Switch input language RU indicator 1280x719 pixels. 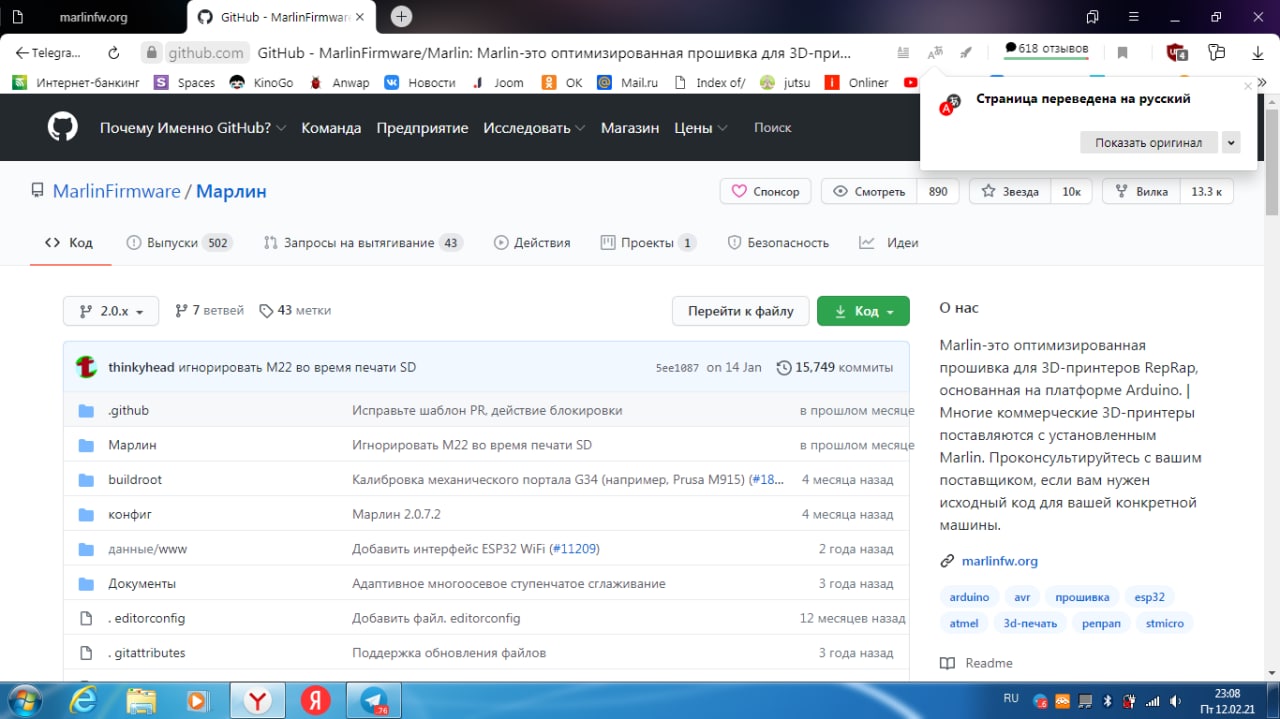click(x=1011, y=698)
